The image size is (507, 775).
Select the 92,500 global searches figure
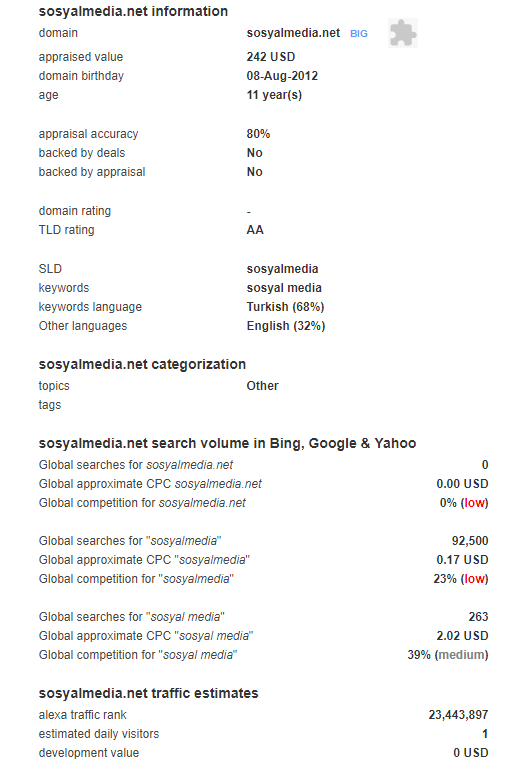tap(469, 541)
